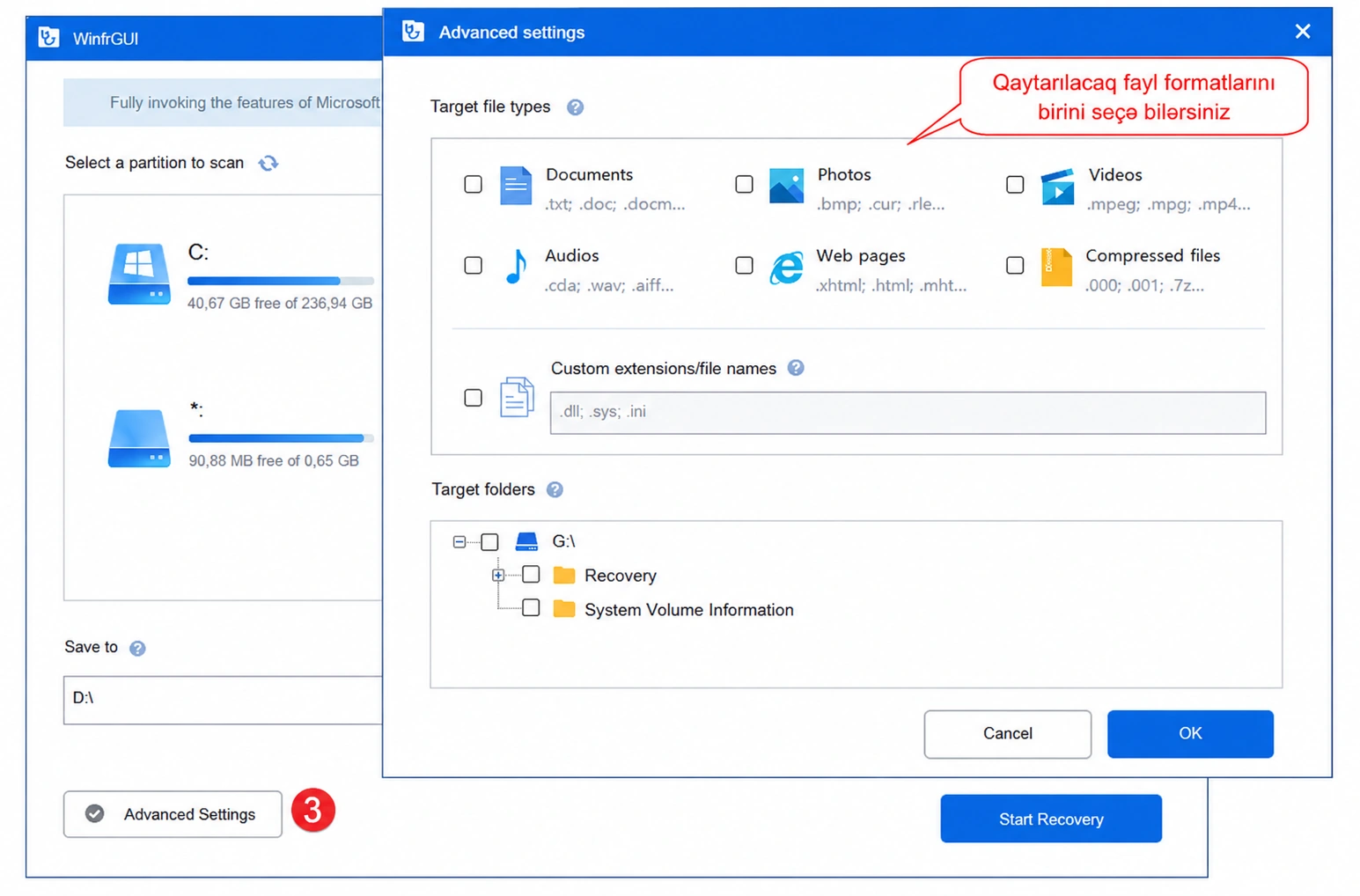Click the Web pages browser icon
1360x896 pixels.
click(x=786, y=268)
